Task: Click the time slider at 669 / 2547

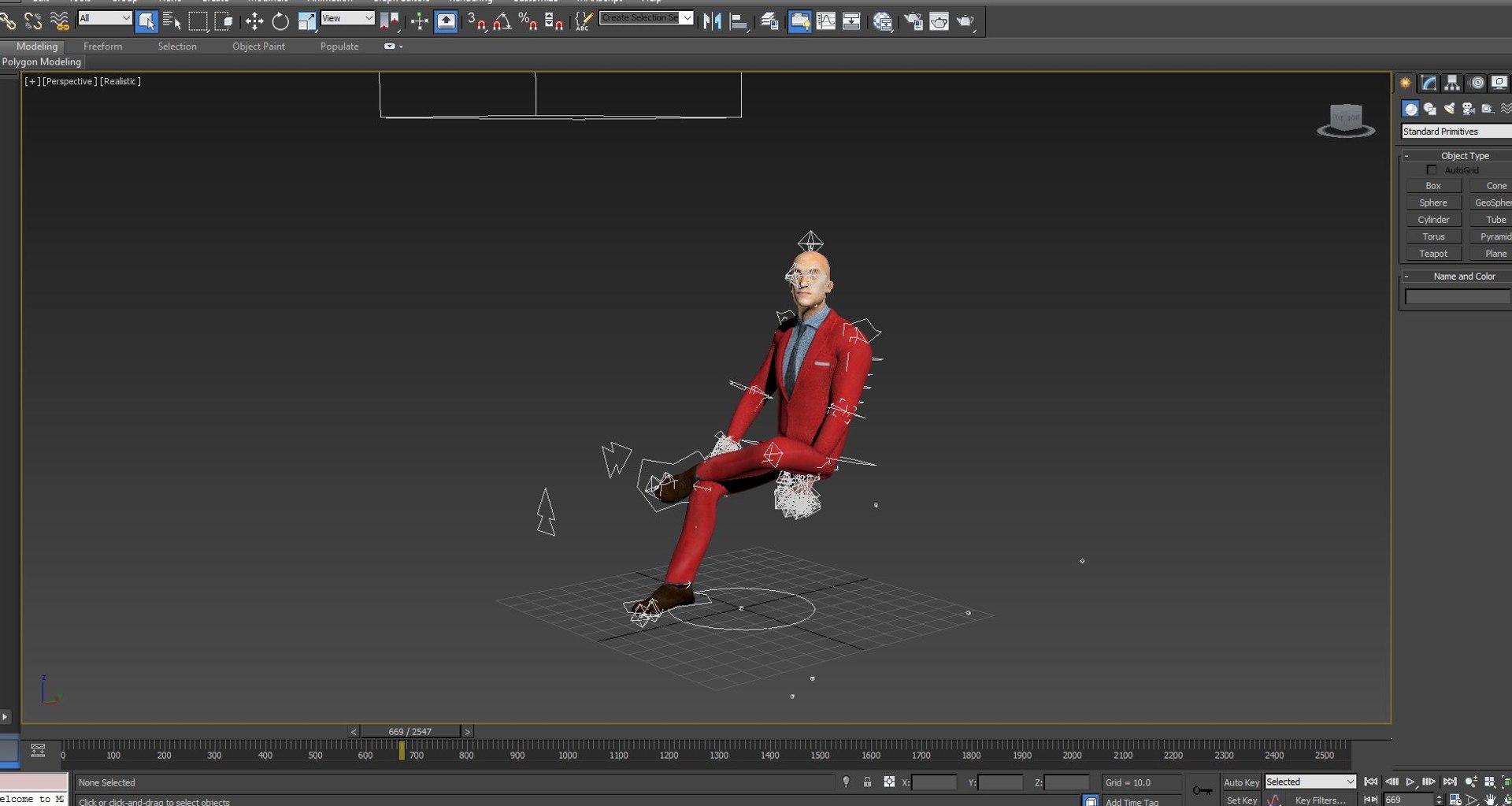Action: [410, 732]
